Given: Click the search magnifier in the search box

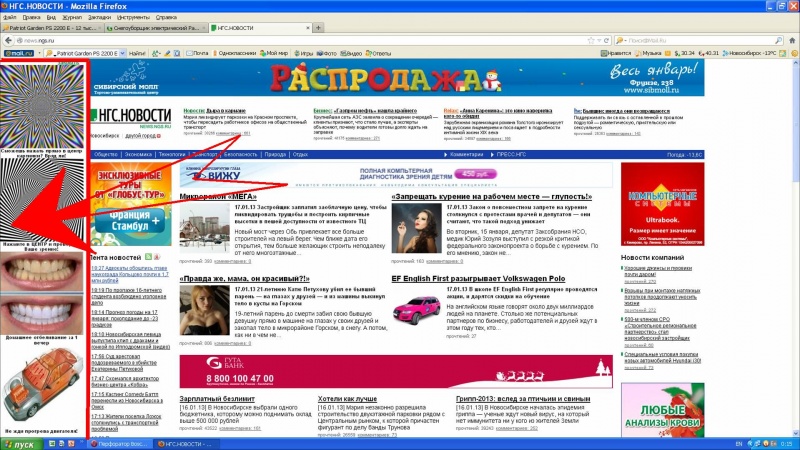Looking at the screenshot, I should tap(779, 40).
